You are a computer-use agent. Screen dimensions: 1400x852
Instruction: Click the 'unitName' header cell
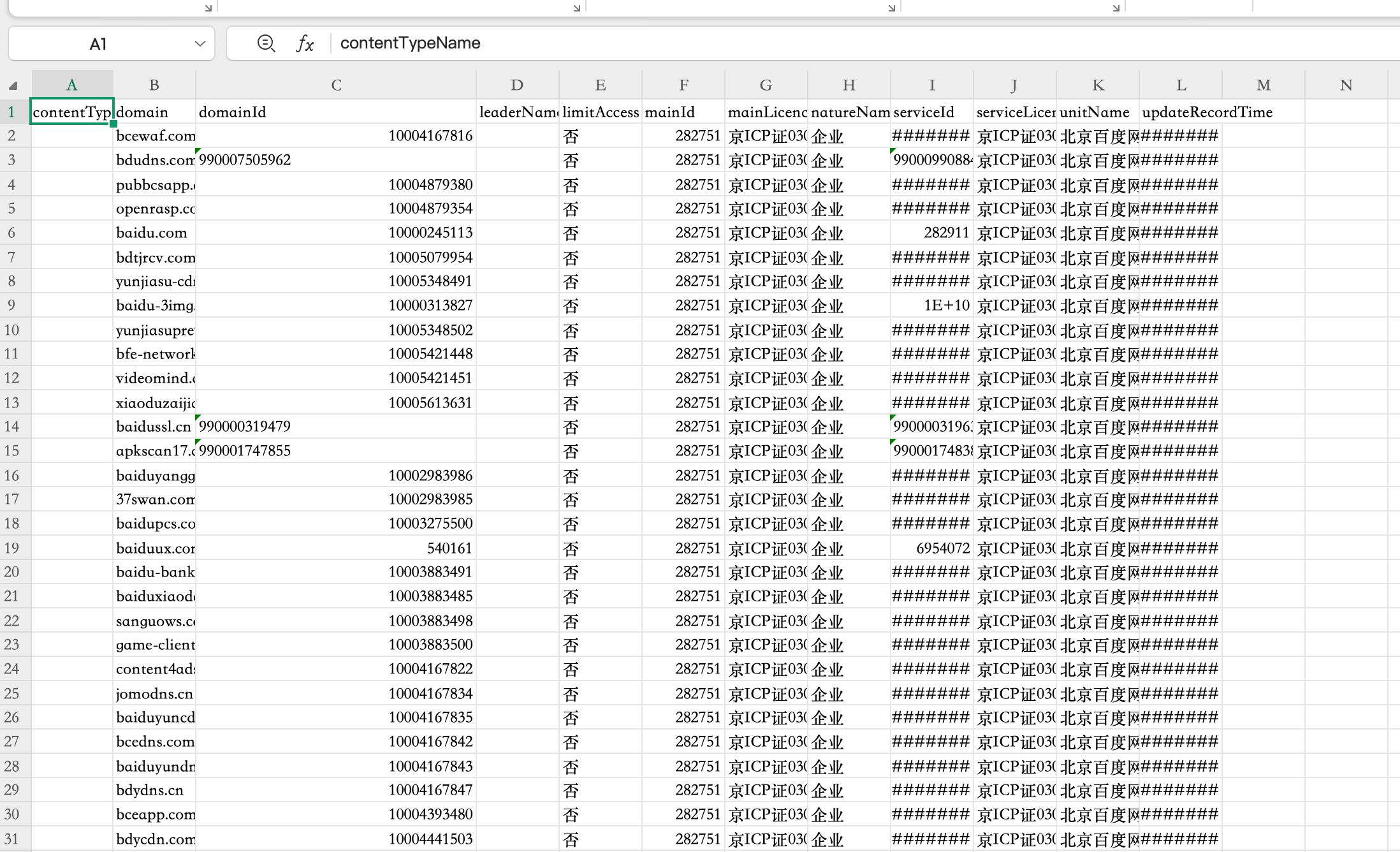pos(1098,112)
